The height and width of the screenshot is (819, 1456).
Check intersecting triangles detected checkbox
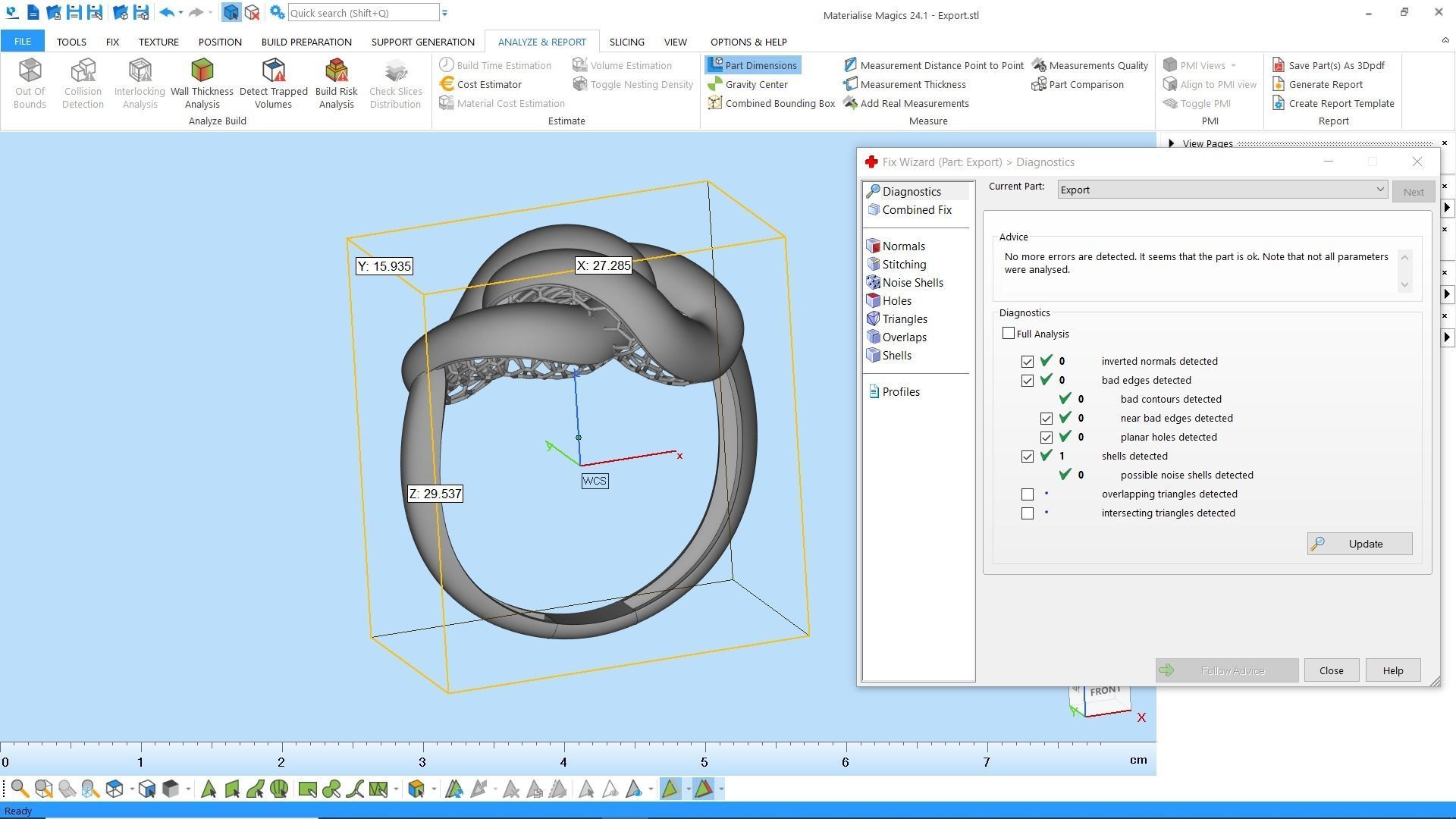point(1028,513)
